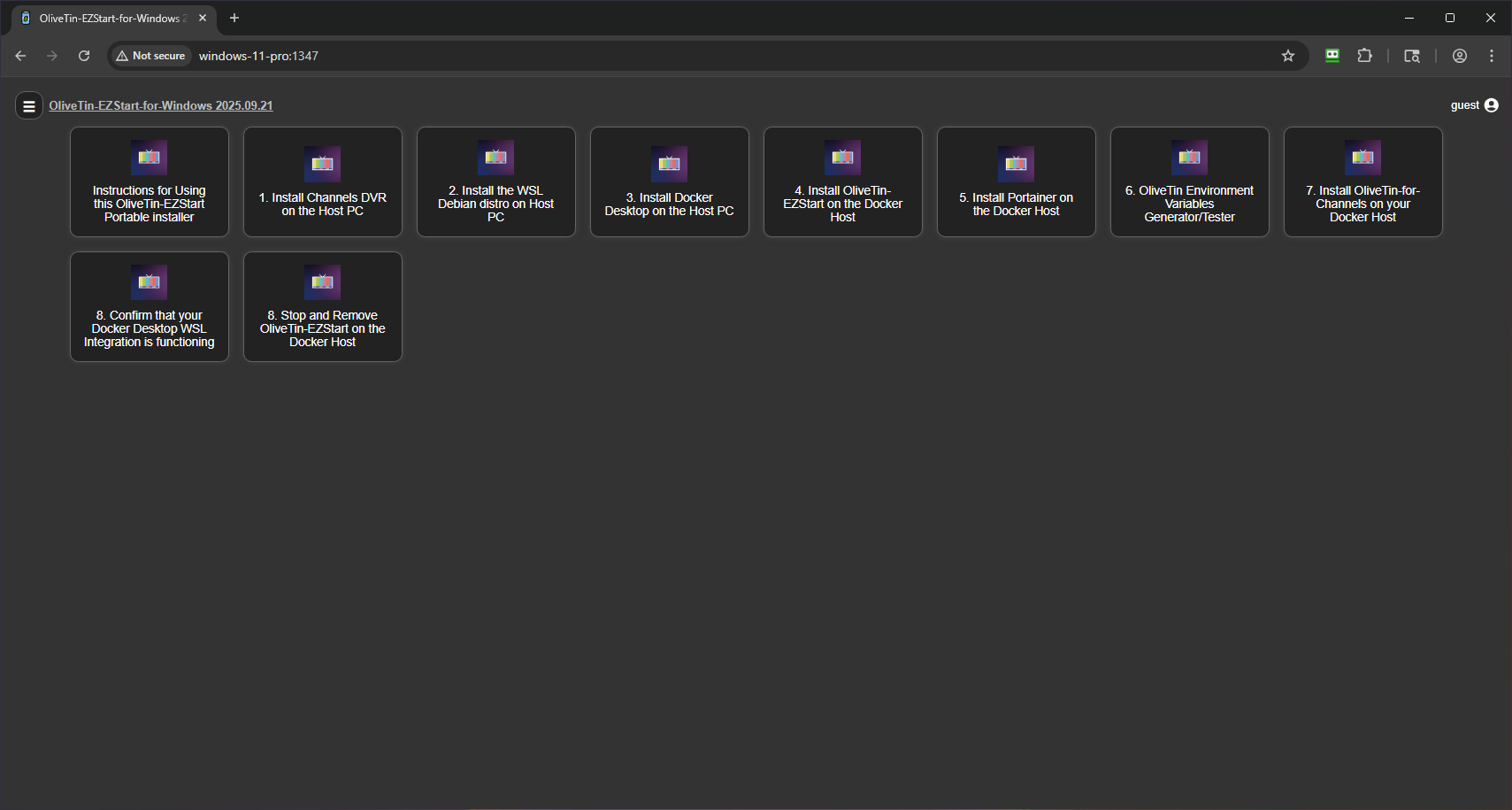Reload the current page
This screenshot has height=810, width=1512.
pyautogui.click(x=84, y=56)
